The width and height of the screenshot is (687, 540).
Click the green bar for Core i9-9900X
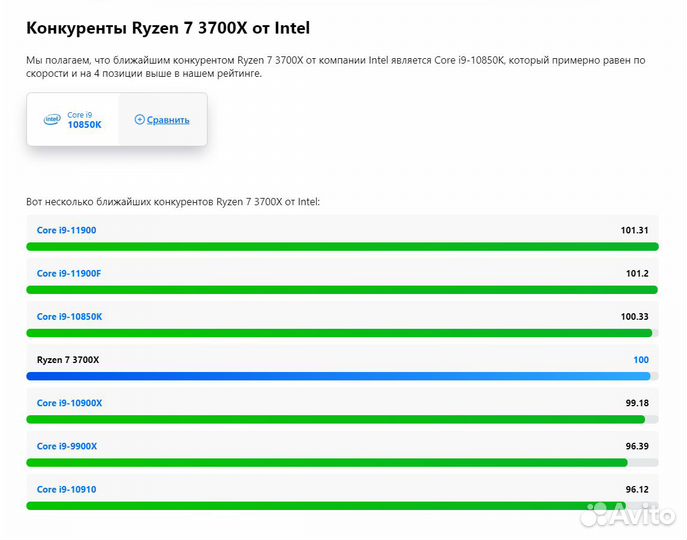click(327, 462)
